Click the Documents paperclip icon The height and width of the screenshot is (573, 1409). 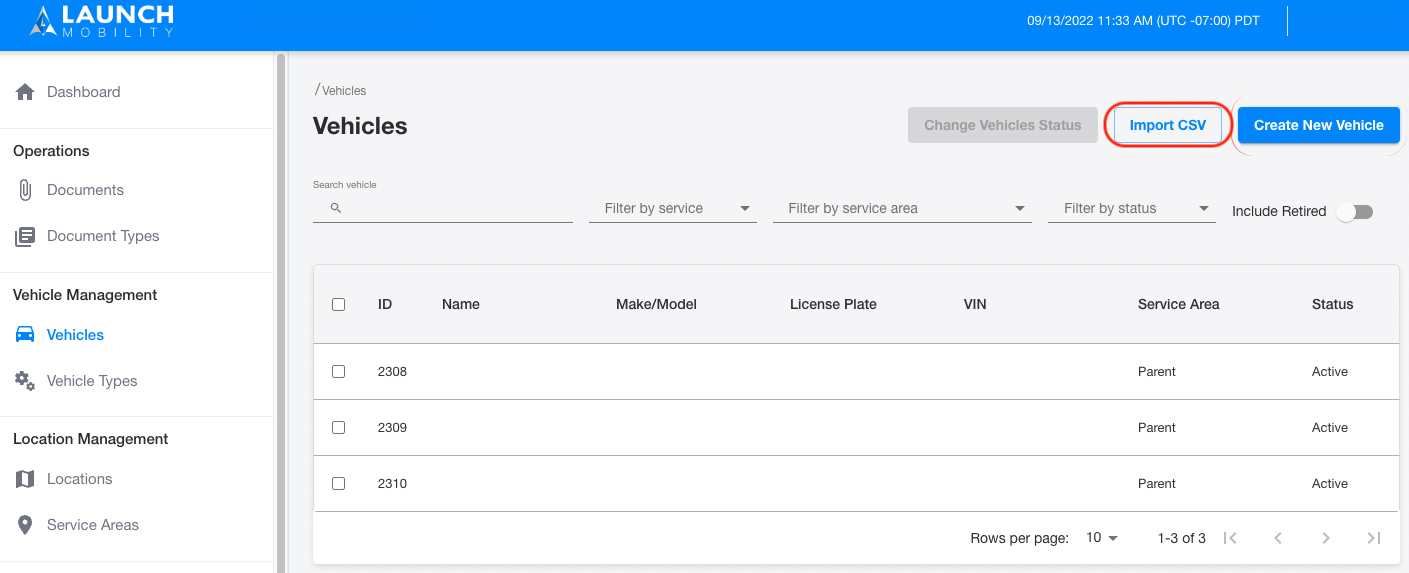tap(25, 190)
